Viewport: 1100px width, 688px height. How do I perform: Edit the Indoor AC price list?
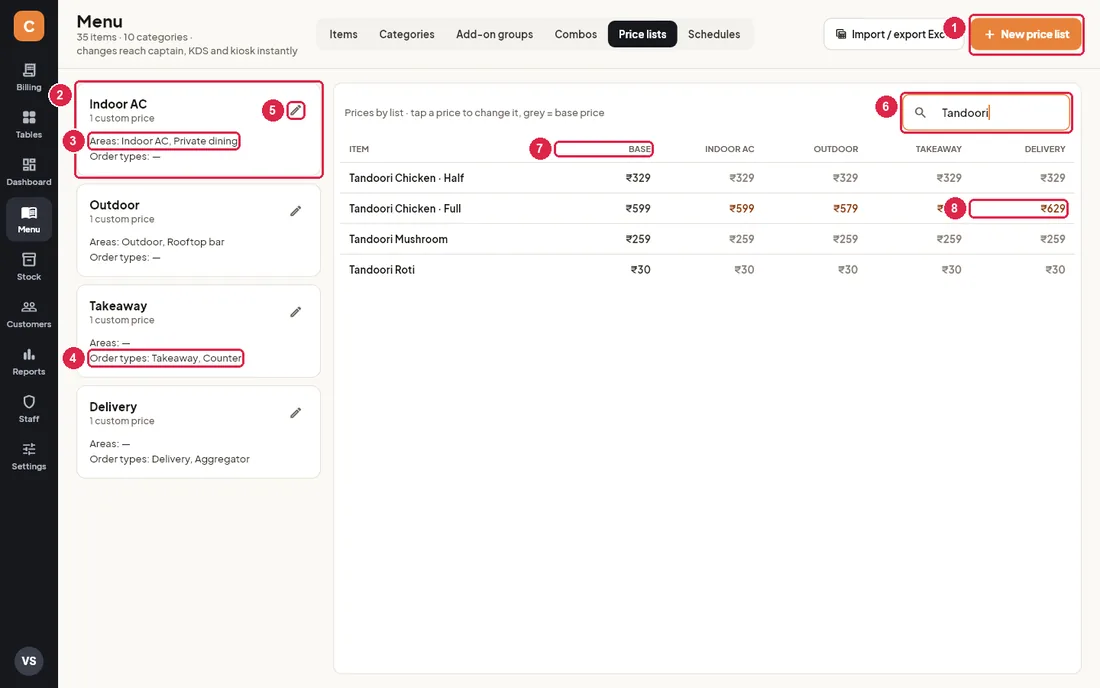[296, 110]
